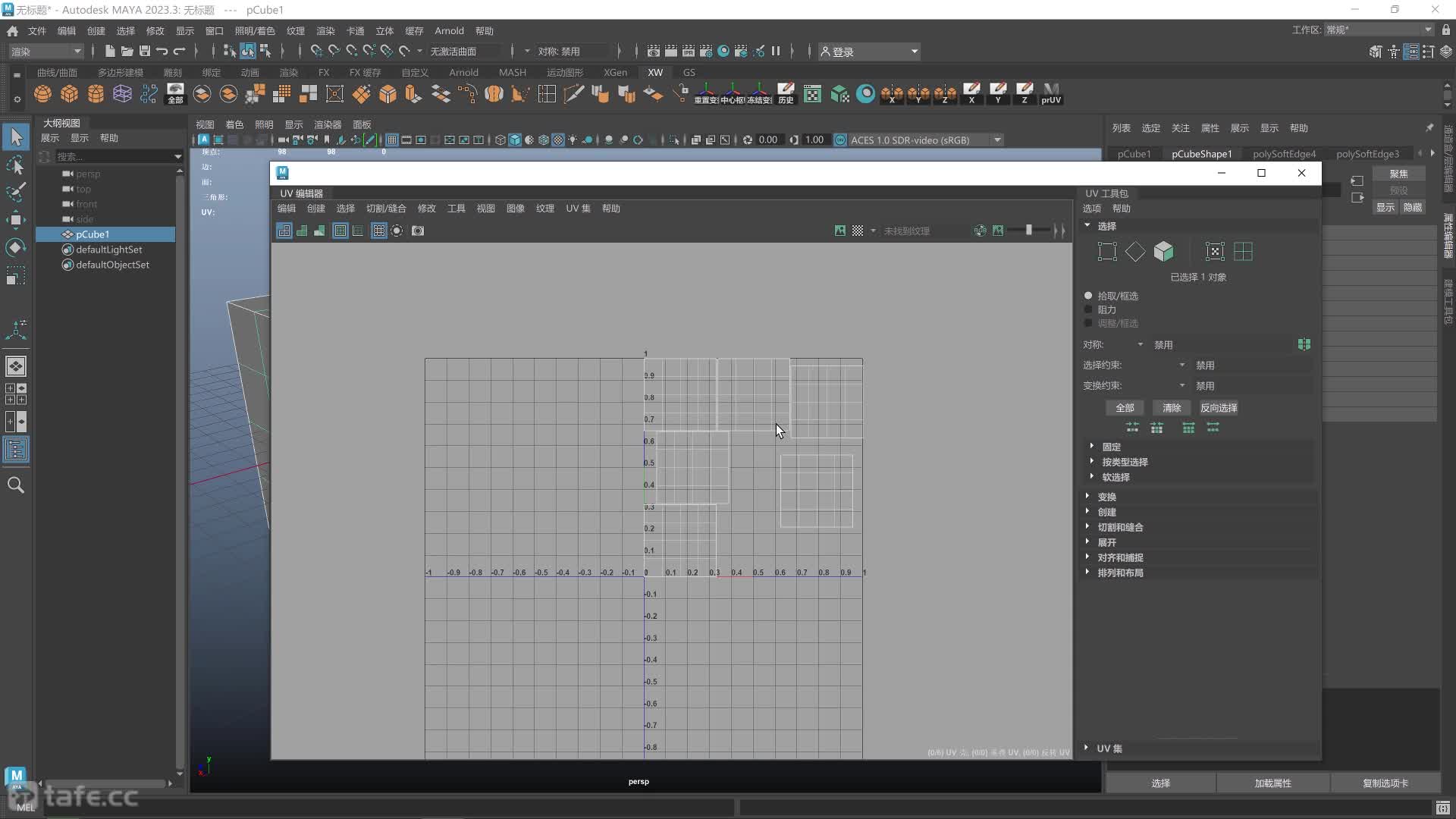Image resolution: width=1456 pixels, height=819 pixels.
Task: Select the 拾取/框选 radio button
Action: tap(1089, 296)
